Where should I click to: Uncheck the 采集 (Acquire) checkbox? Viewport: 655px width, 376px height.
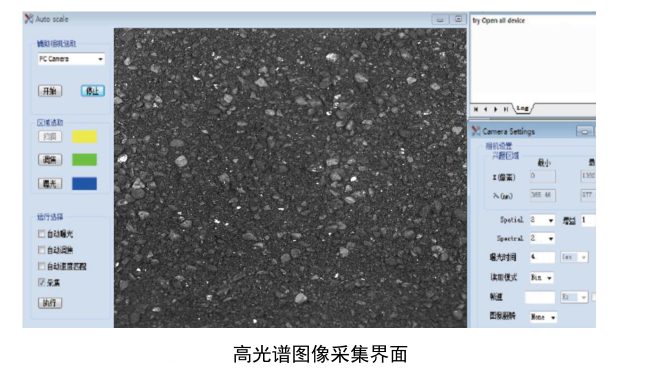click(41, 282)
